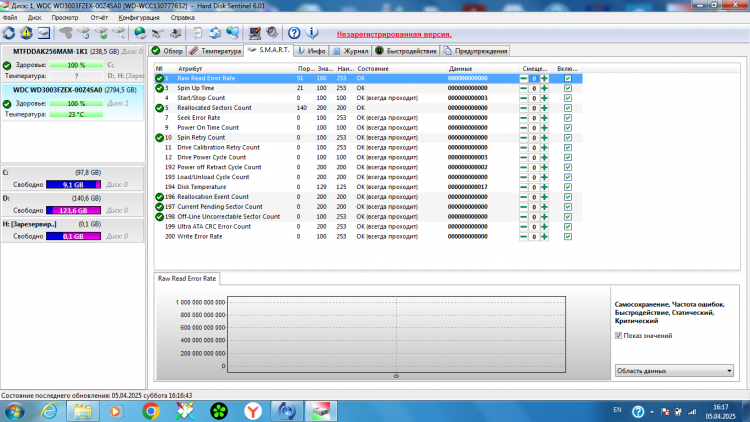
Task: Open Yandex browser from taskbar
Action: click(x=253, y=411)
